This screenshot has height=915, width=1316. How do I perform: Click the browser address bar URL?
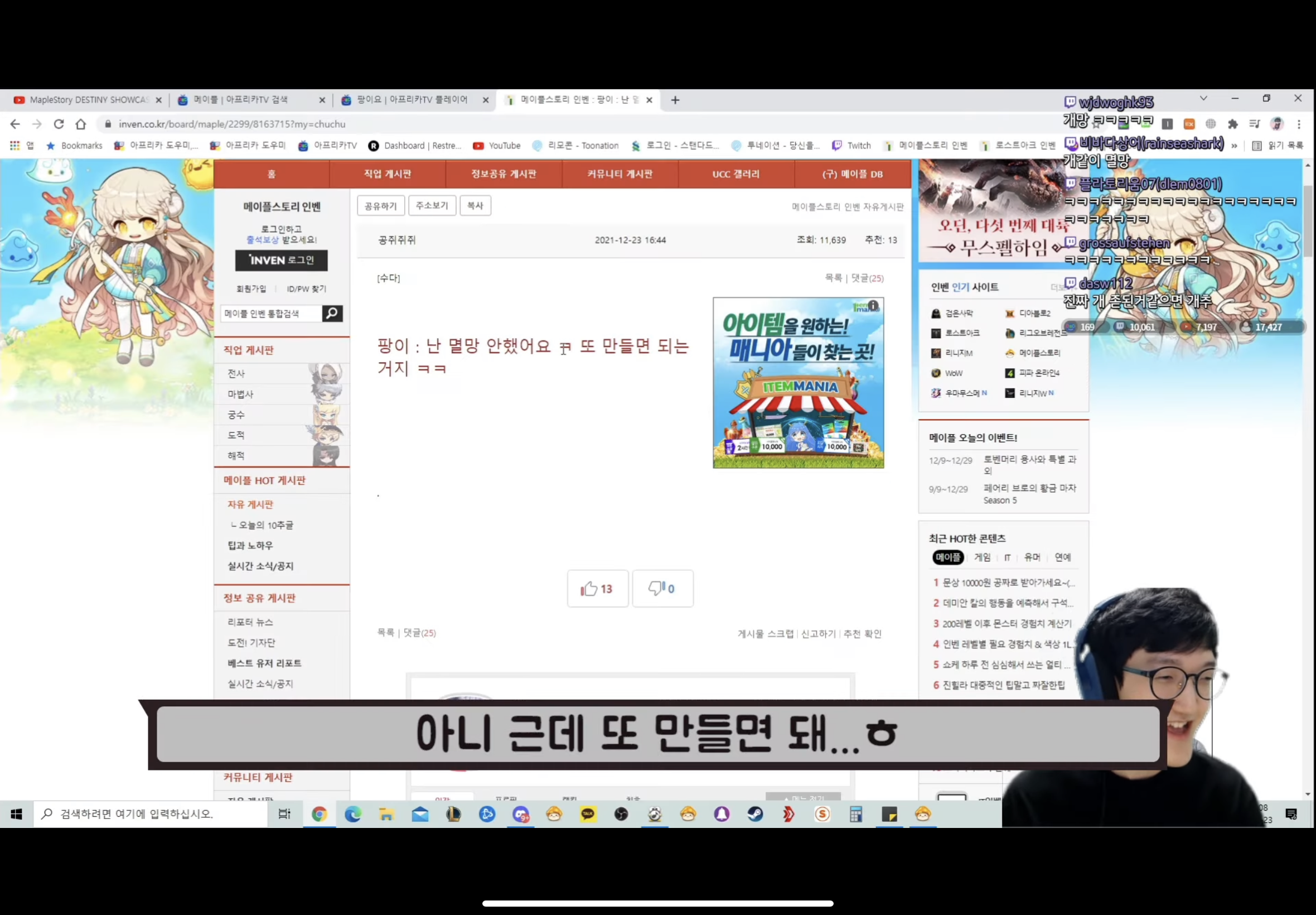pyautogui.click(x=232, y=124)
